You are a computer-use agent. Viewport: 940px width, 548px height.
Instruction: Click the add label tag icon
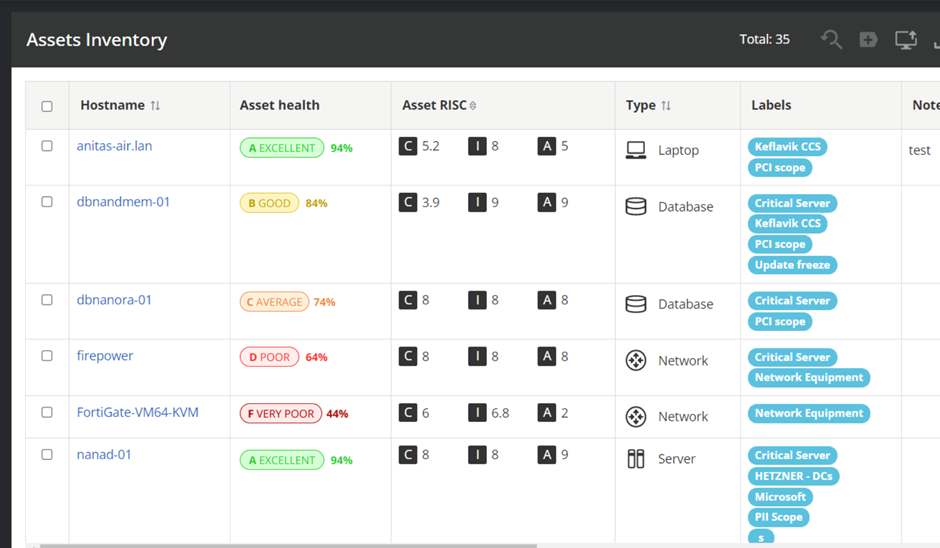(868, 39)
